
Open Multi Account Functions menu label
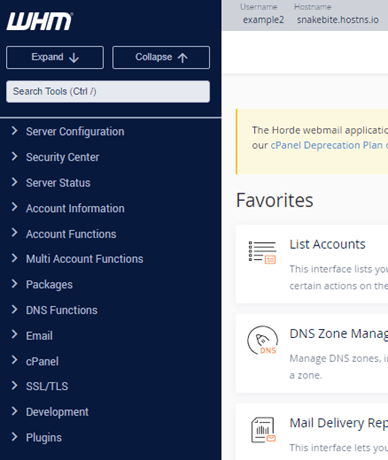[84, 259]
